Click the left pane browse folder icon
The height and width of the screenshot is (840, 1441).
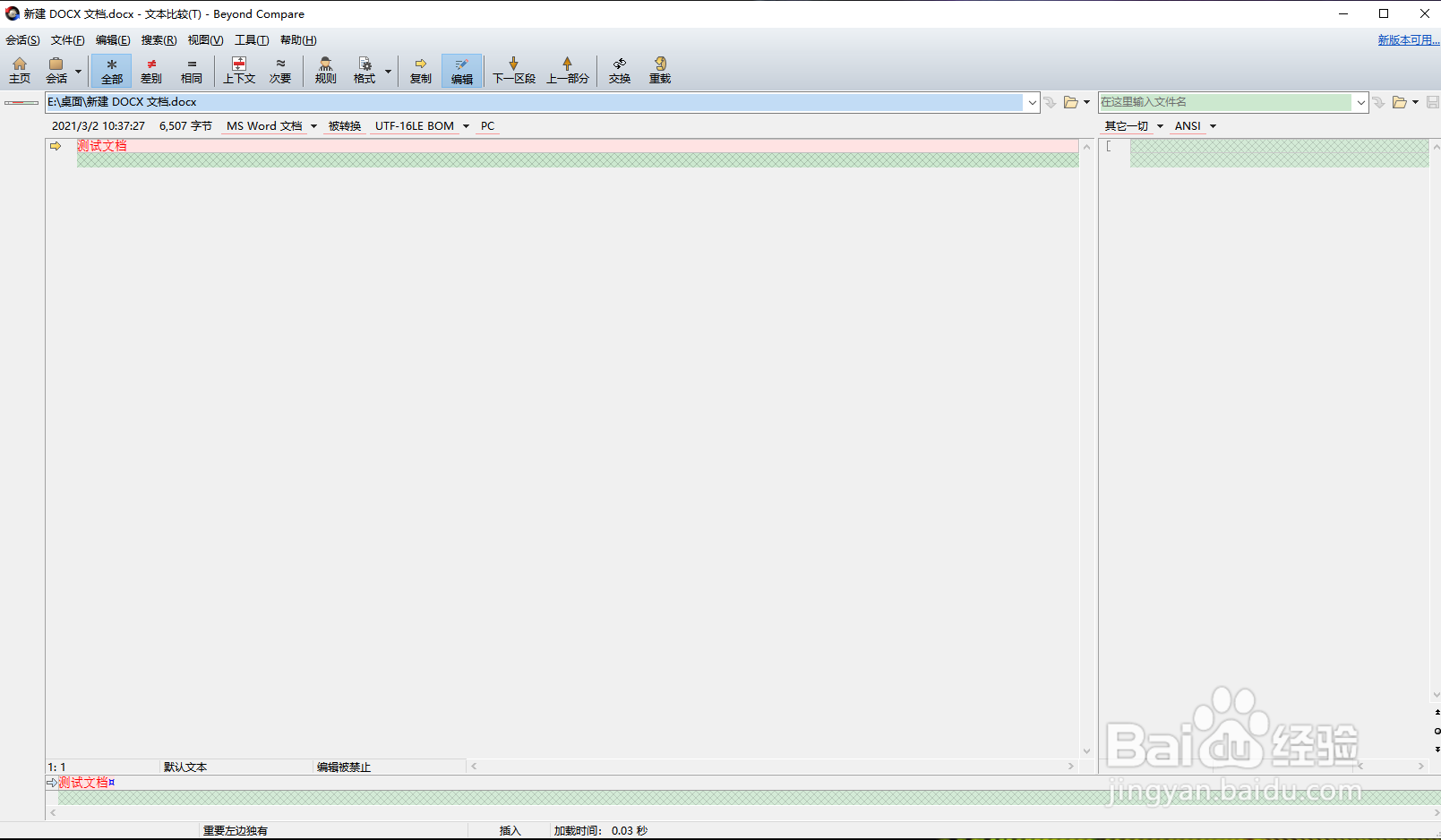click(1070, 102)
